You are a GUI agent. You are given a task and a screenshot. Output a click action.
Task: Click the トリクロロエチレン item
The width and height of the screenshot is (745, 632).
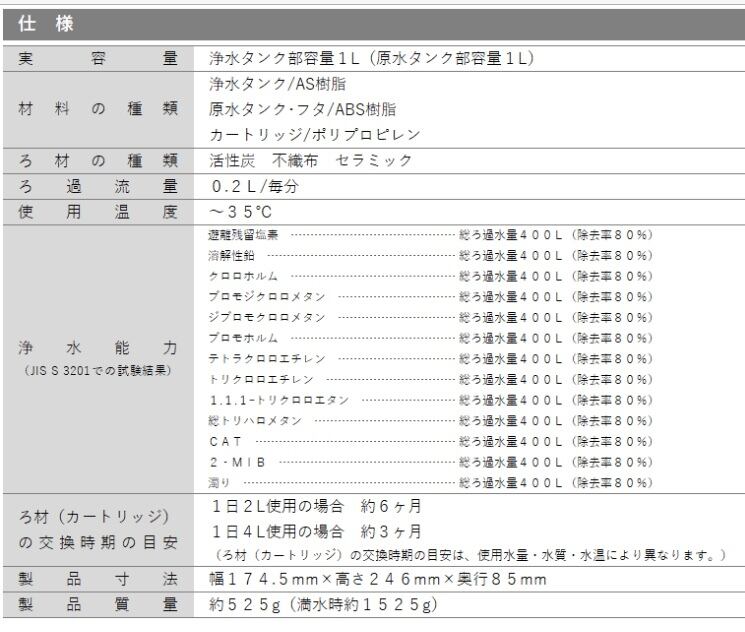(261, 380)
